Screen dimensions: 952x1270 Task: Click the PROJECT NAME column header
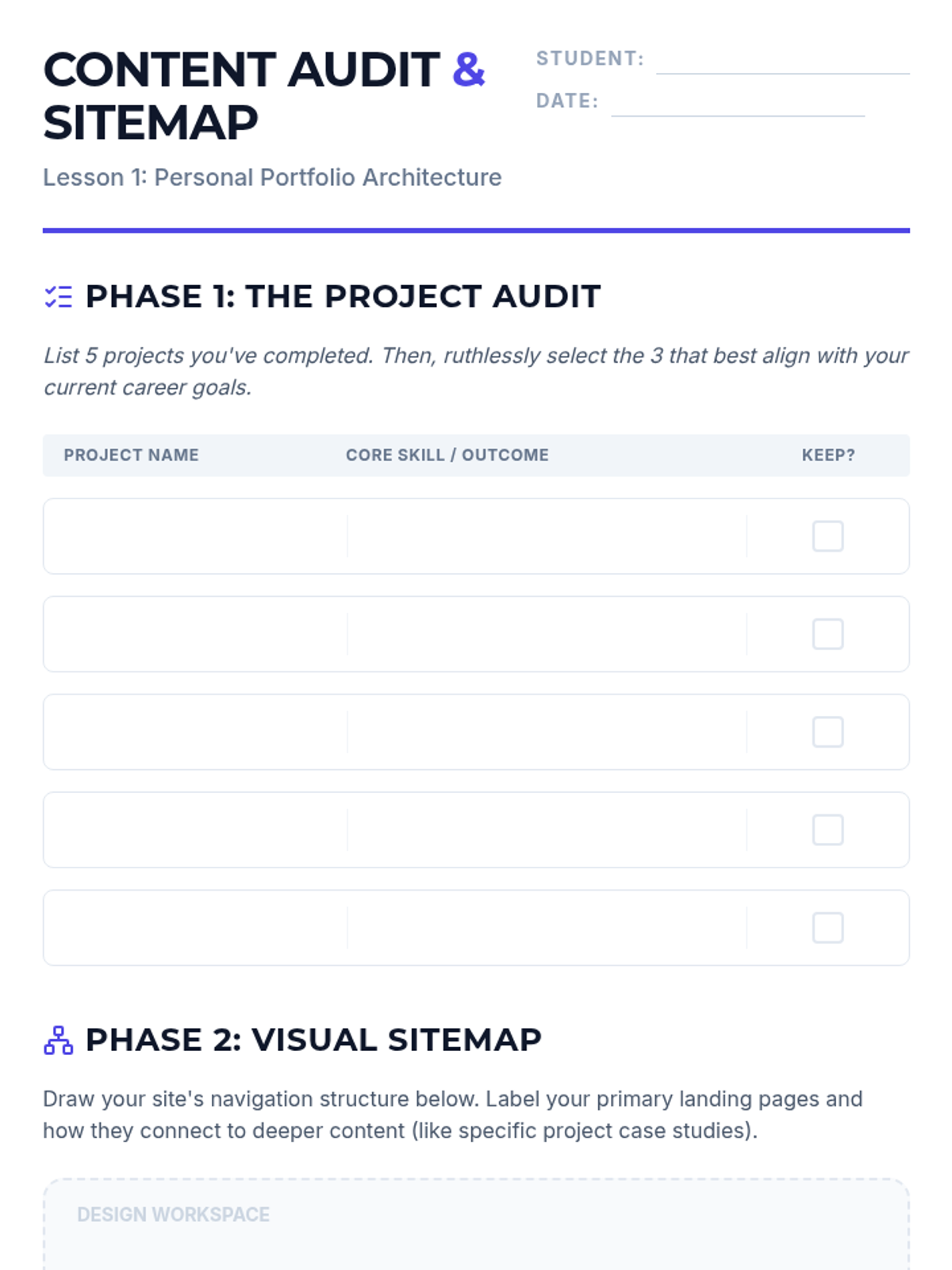(x=131, y=455)
